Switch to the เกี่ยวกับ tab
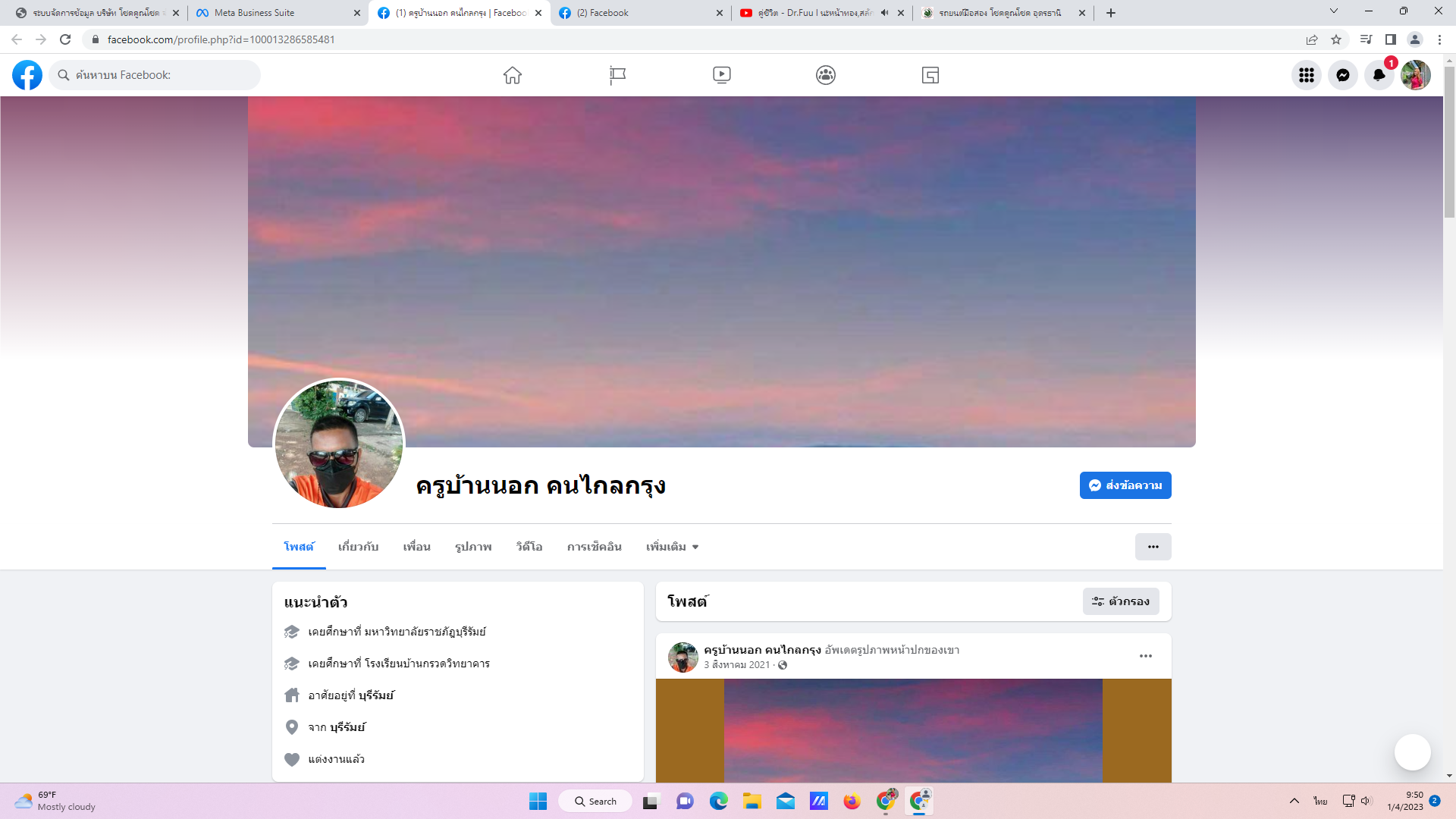Image resolution: width=1456 pixels, height=819 pixels. pyautogui.click(x=358, y=547)
